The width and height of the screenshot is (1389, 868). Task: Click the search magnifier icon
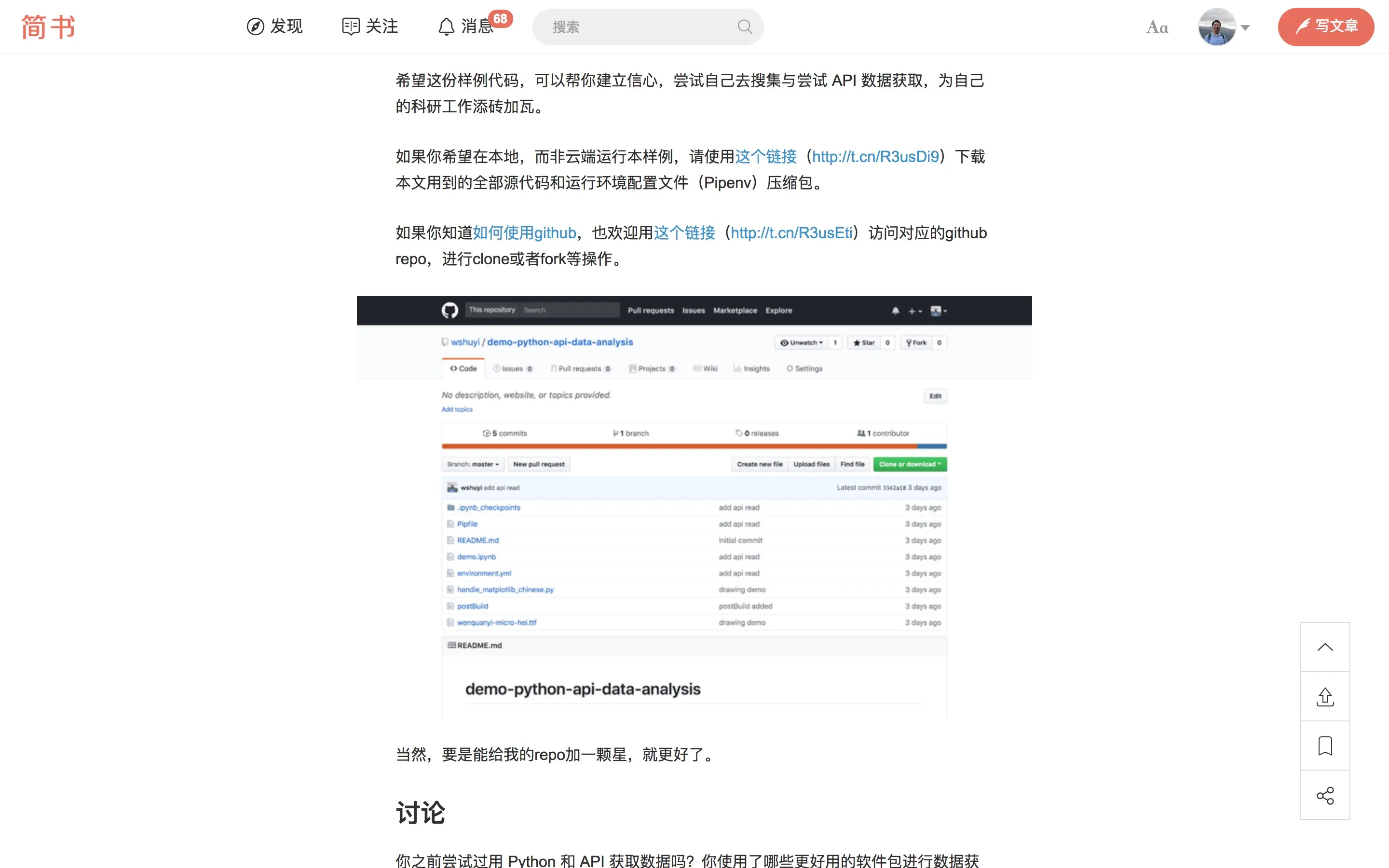pos(745,27)
